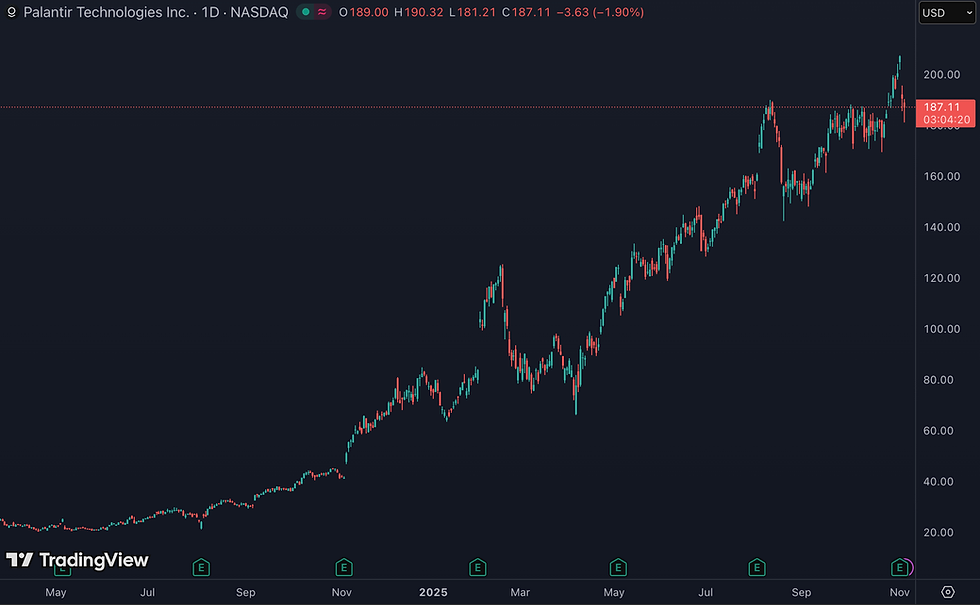The image size is (980, 605).
Task: Click the change value −3.63 (−1.90%)
Action: tap(600, 12)
